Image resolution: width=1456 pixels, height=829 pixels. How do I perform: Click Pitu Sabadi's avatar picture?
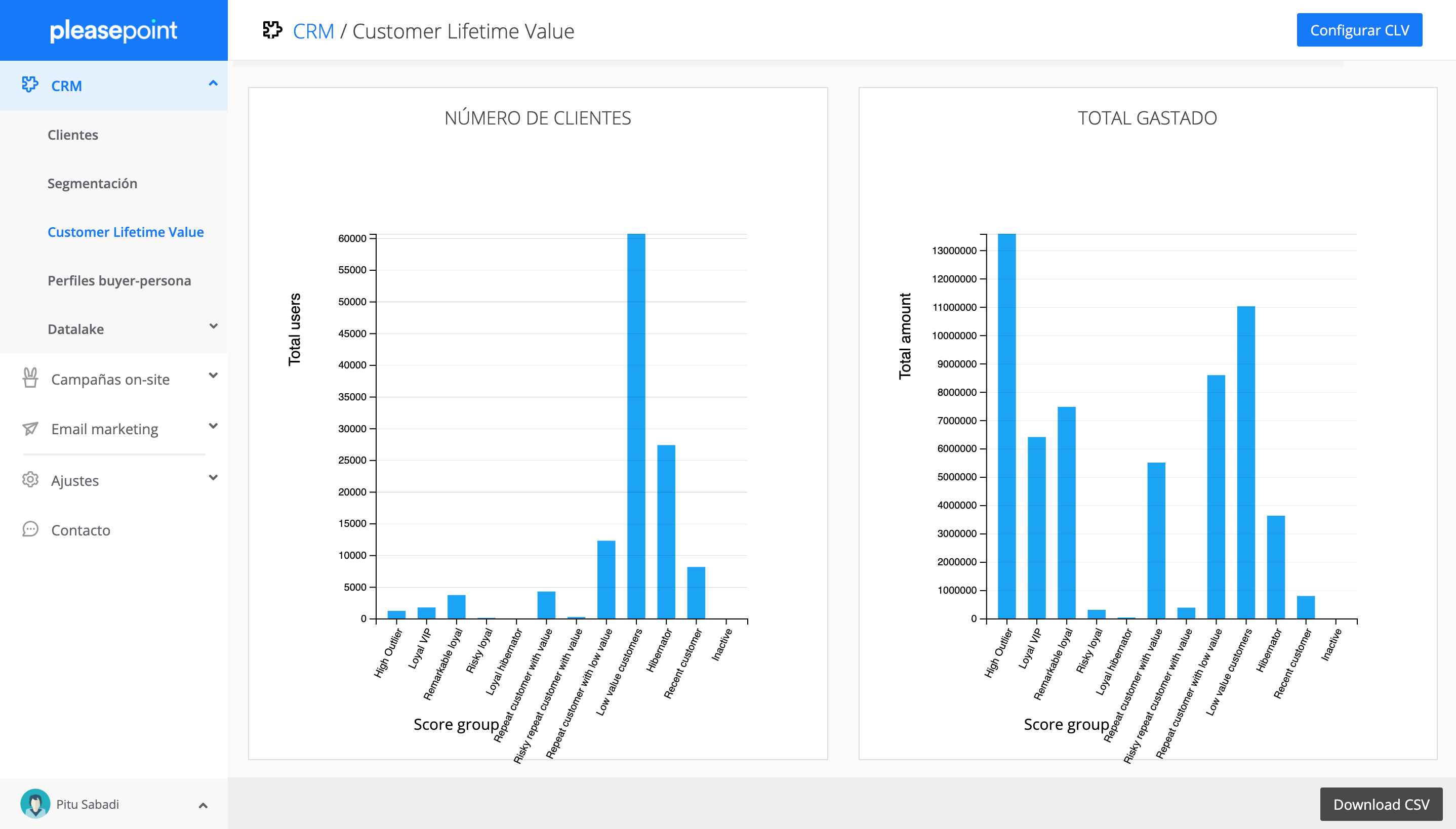pyautogui.click(x=35, y=803)
